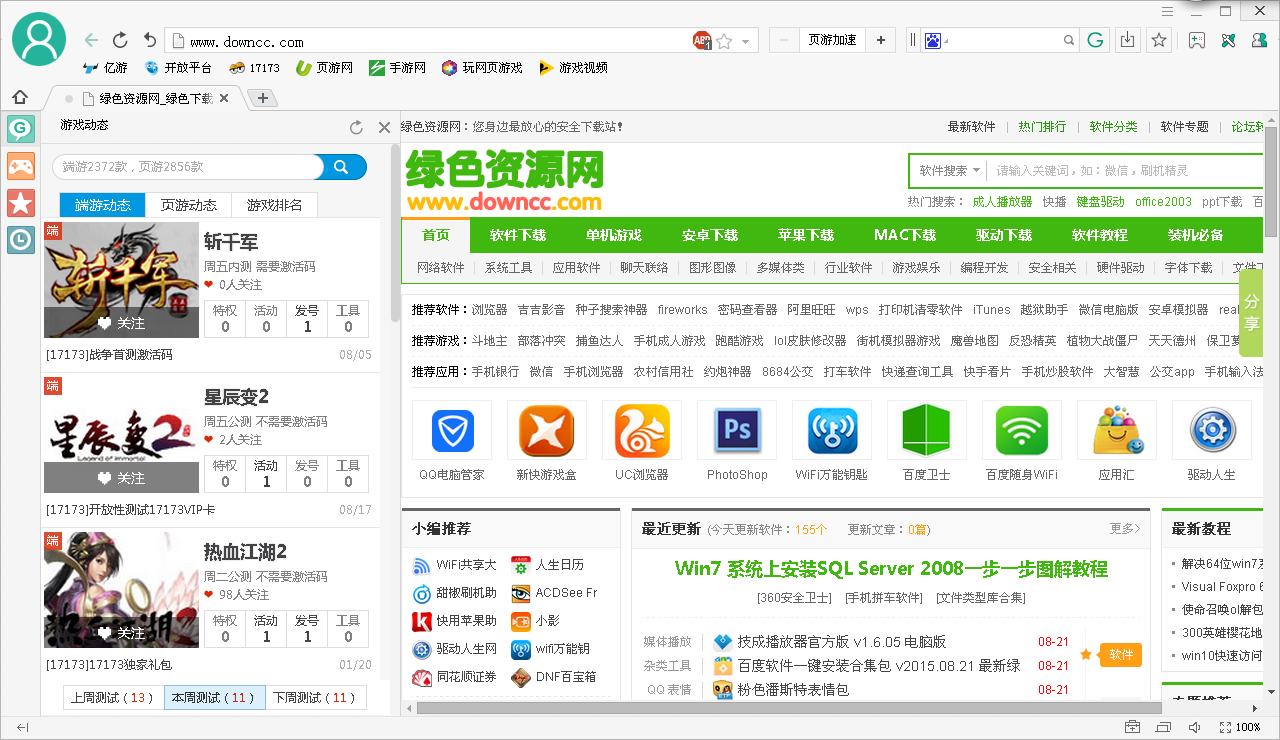Screen dimensions: 1280x740
Task: Click the Google search icon beside the search box
Action: (1095, 40)
